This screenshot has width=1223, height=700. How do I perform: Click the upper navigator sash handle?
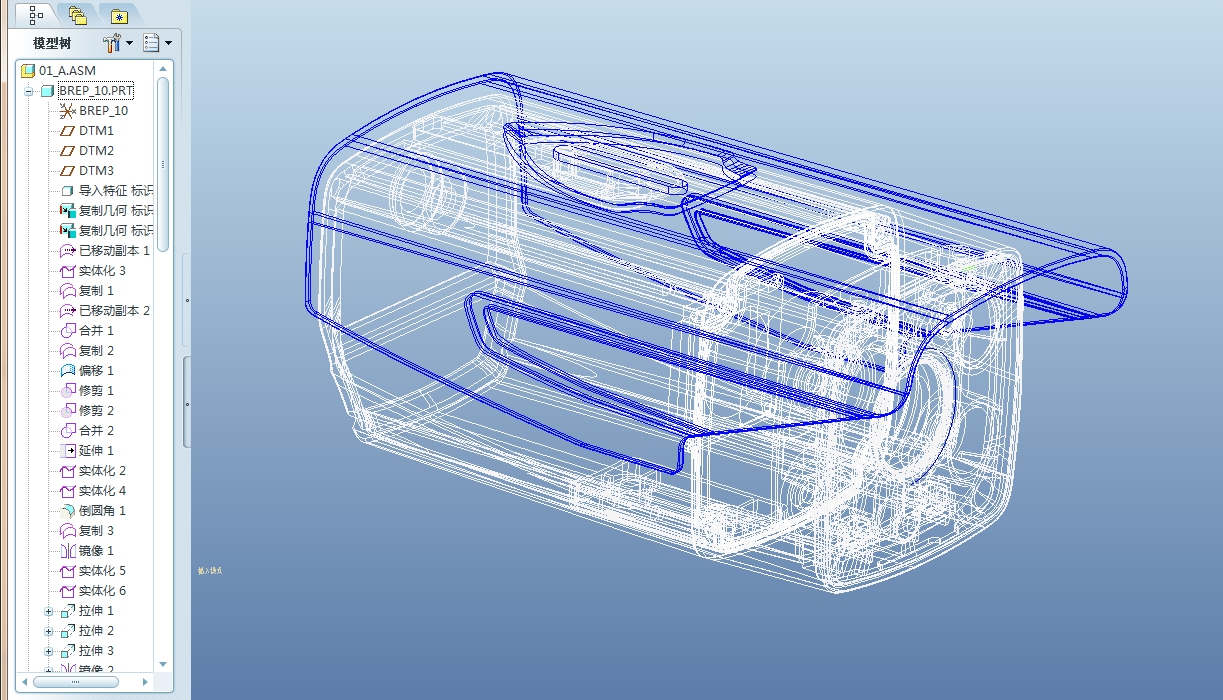pyautogui.click(x=187, y=299)
